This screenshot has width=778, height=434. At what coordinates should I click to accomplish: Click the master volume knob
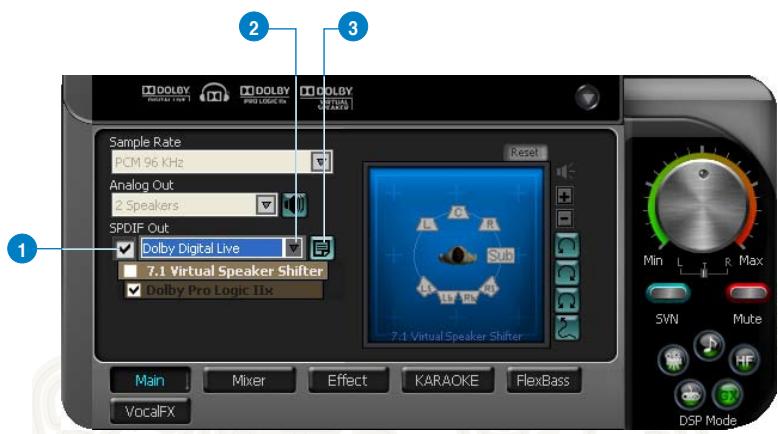[x=703, y=204]
